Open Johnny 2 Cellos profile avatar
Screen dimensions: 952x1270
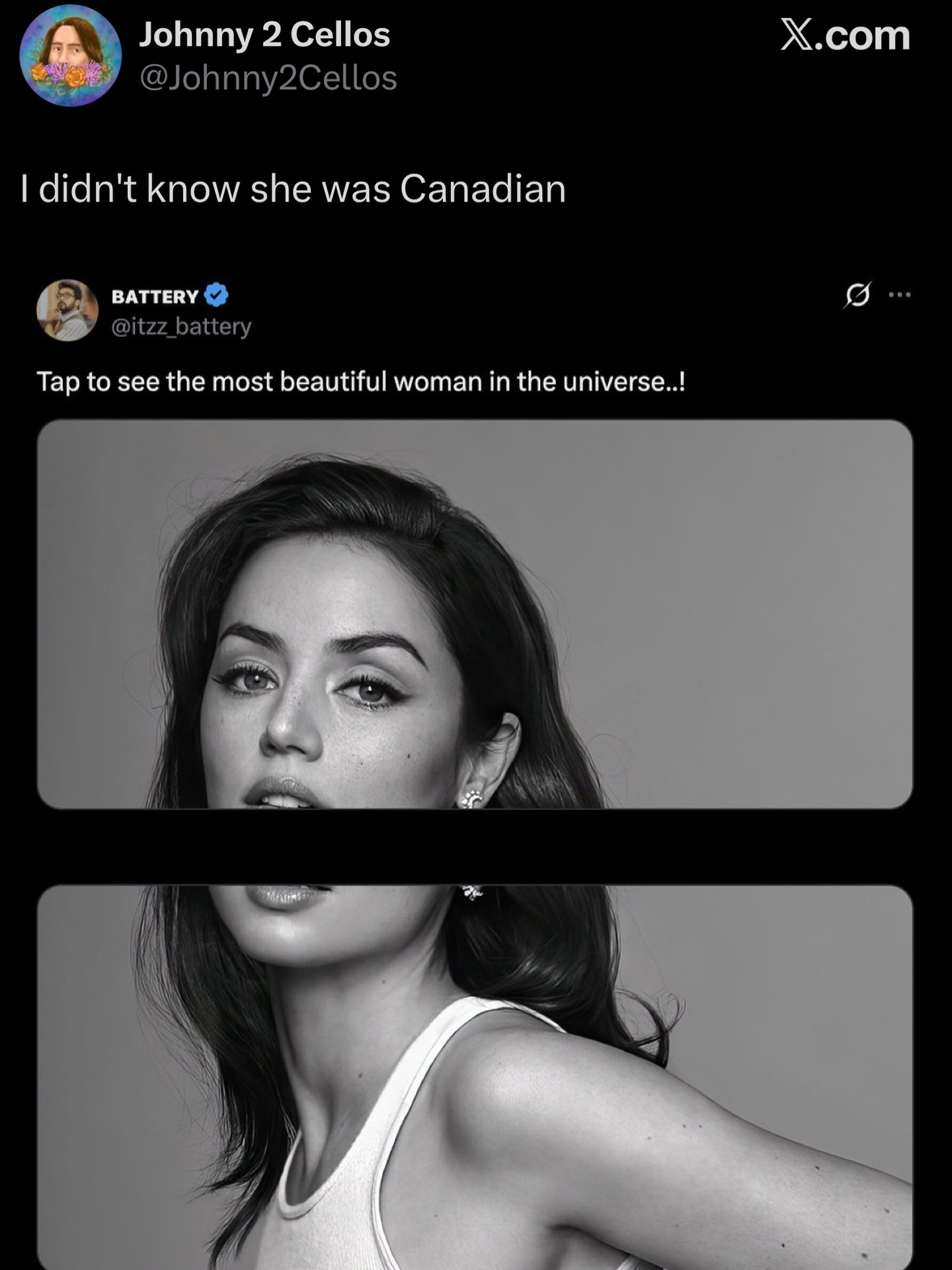[x=71, y=56]
